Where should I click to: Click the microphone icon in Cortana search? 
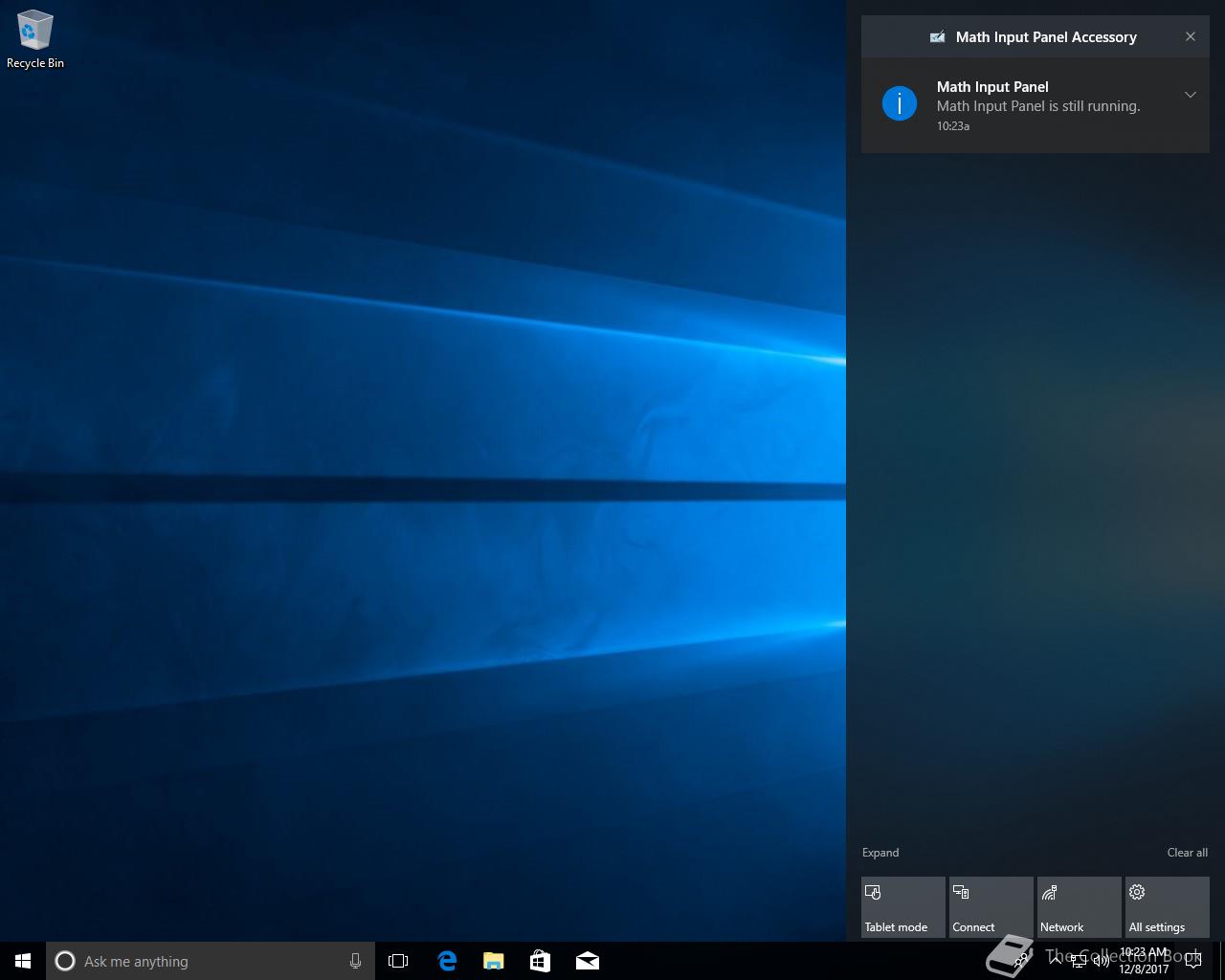355,961
